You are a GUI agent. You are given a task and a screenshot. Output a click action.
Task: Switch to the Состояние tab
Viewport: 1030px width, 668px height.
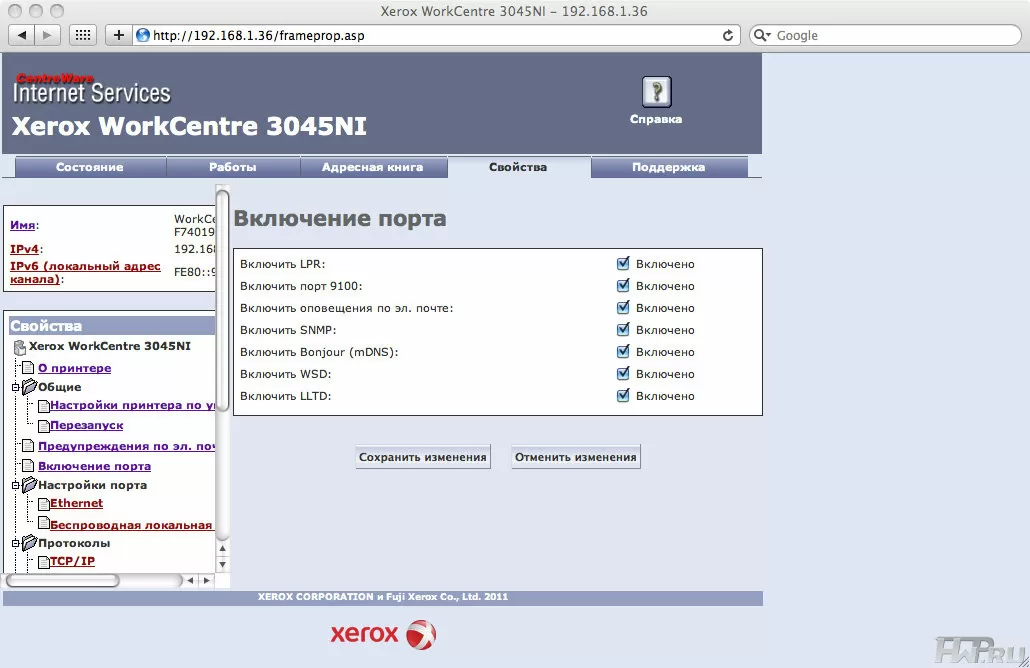[90, 167]
